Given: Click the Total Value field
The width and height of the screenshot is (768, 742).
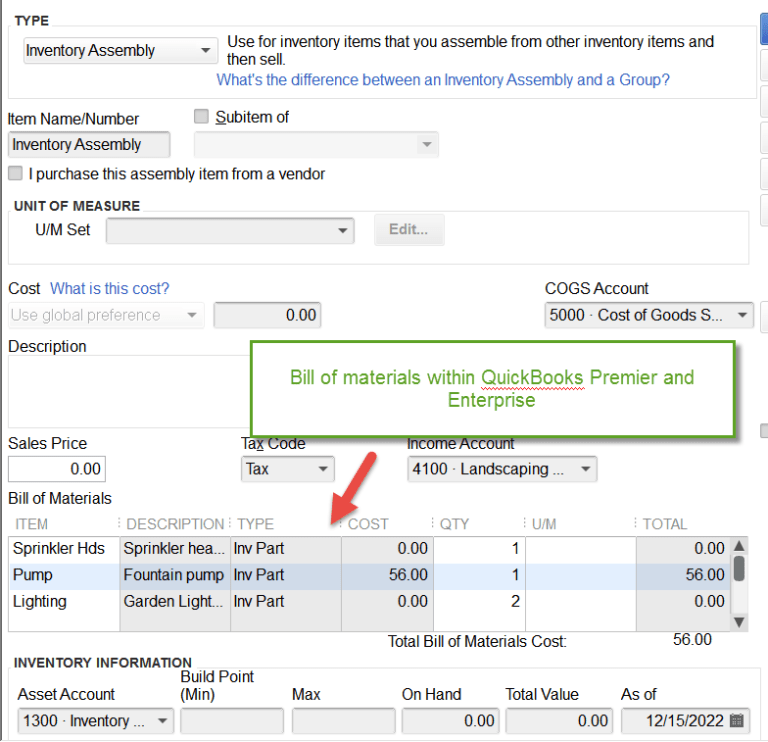Looking at the screenshot, I should click(x=559, y=721).
